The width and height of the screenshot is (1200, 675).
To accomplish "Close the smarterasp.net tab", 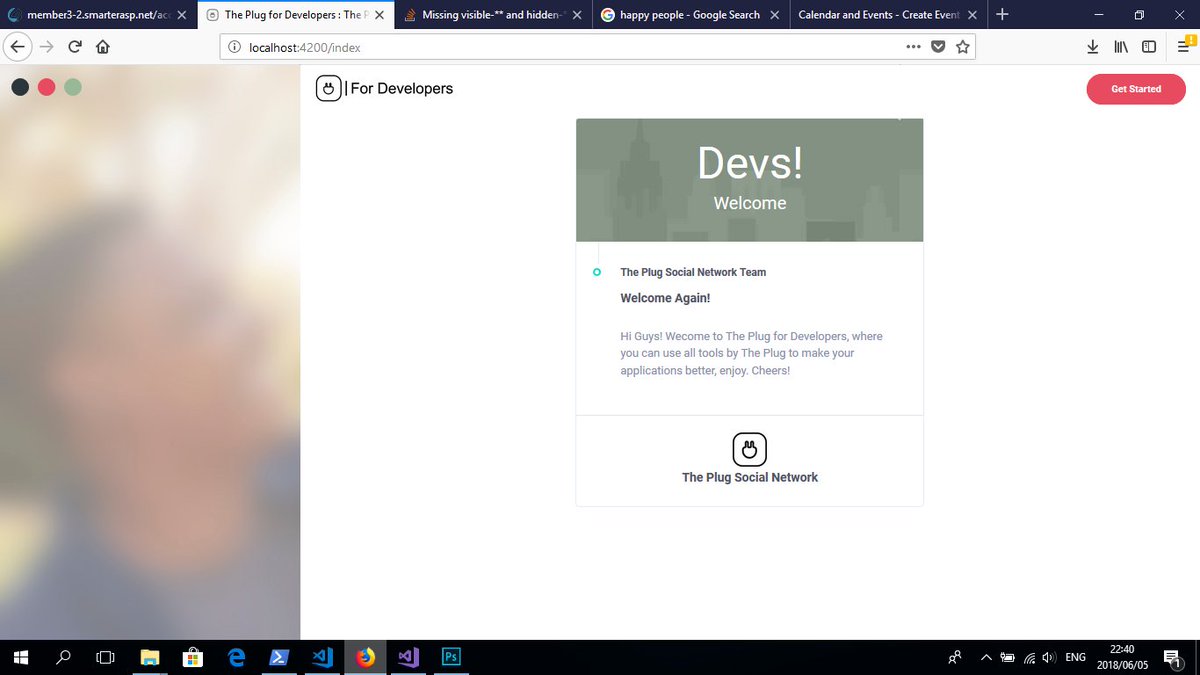I will pyautogui.click(x=181, y=15).
